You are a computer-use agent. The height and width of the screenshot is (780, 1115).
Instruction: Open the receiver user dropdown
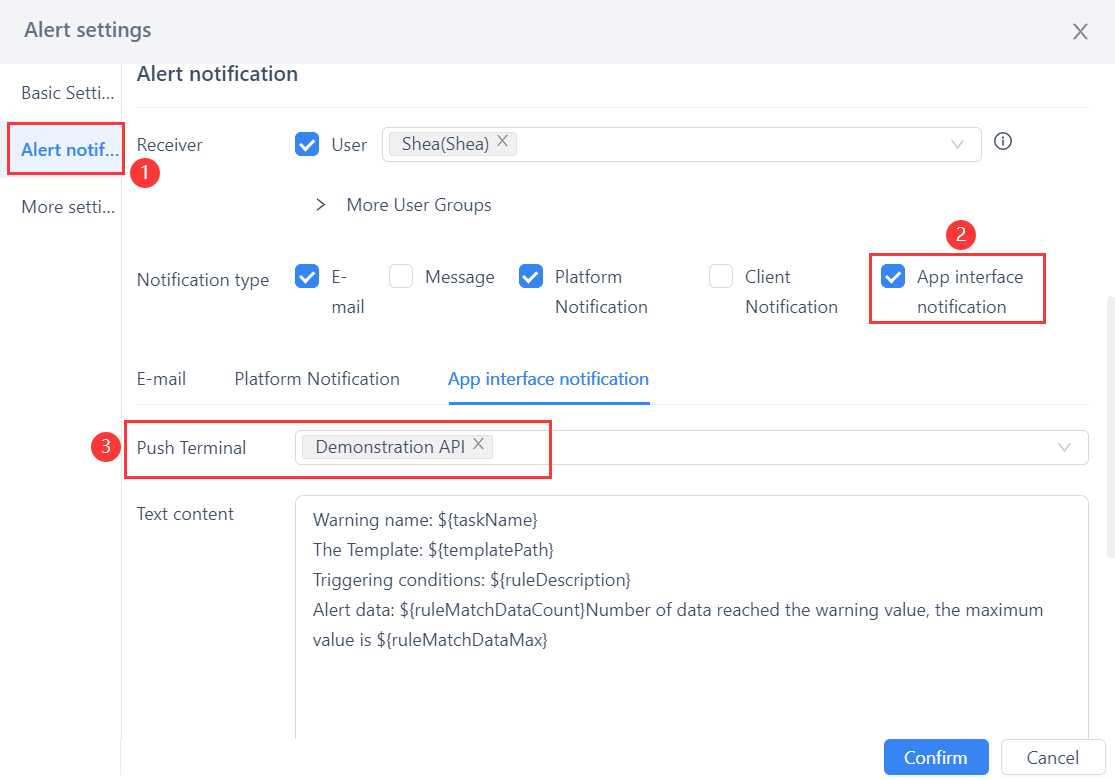(x=956, y=144)
